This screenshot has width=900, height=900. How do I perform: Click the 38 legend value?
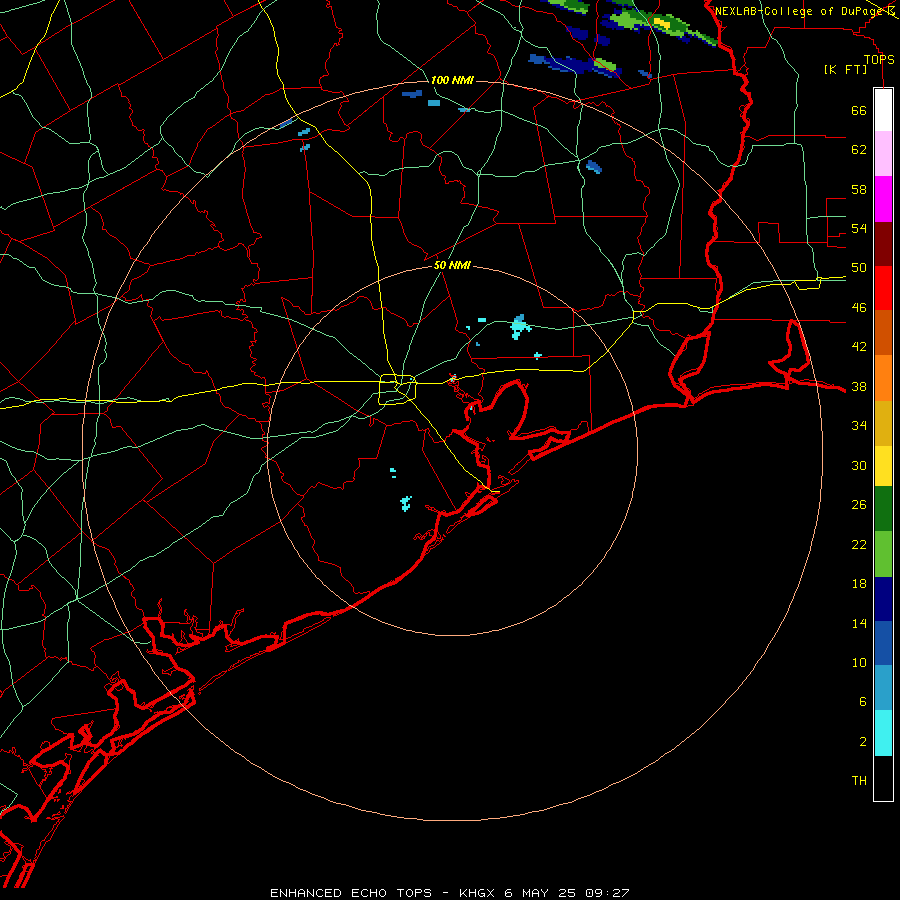point(859,386)
